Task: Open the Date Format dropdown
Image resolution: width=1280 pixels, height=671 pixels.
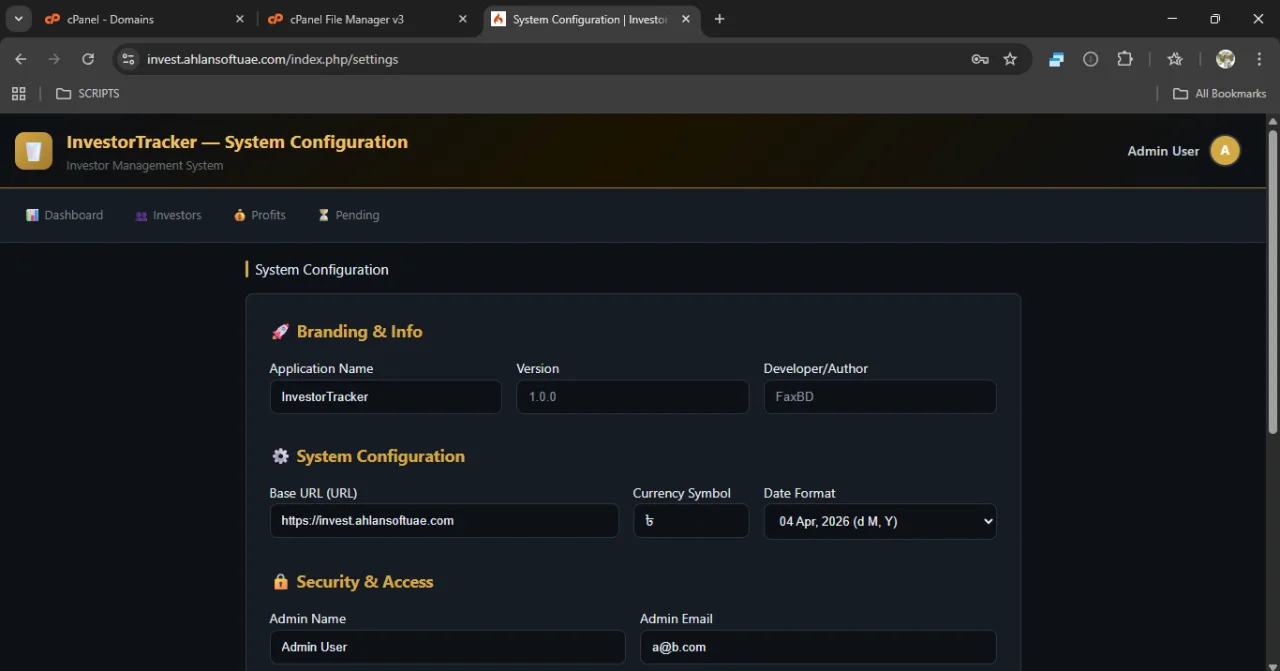Action: pos(880,521)
